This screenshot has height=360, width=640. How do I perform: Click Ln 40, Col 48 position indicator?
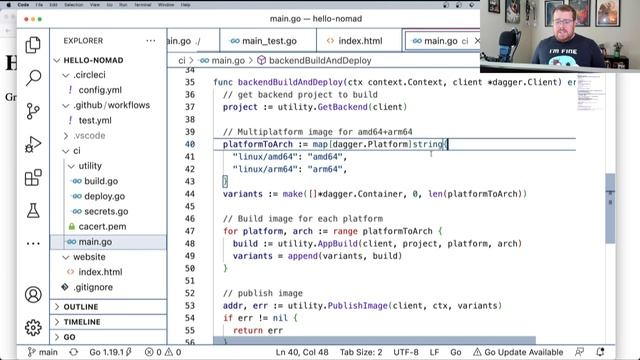pyautogui.click(x=302, y=352)
